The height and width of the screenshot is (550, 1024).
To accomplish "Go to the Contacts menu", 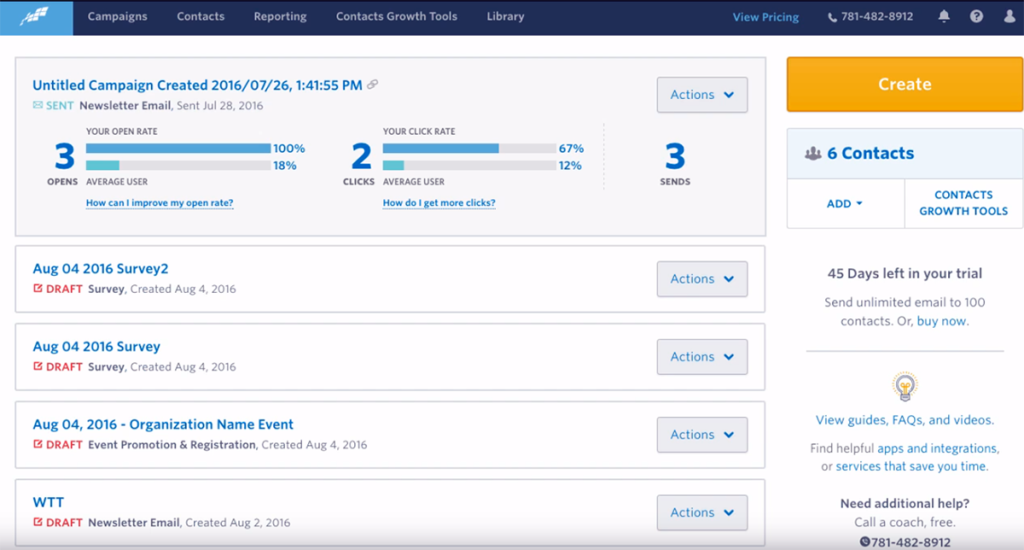I will [x=200, y=16].
